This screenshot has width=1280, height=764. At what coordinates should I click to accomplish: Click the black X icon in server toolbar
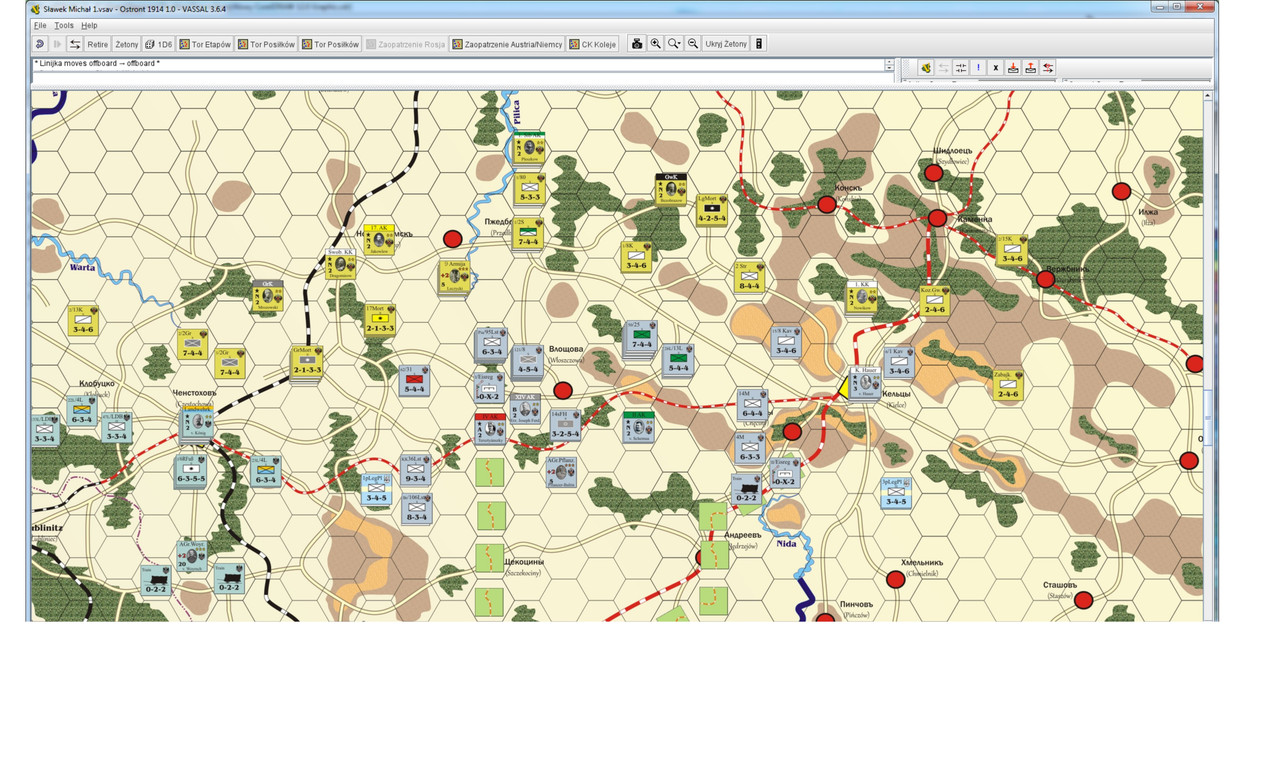[995, 68]
